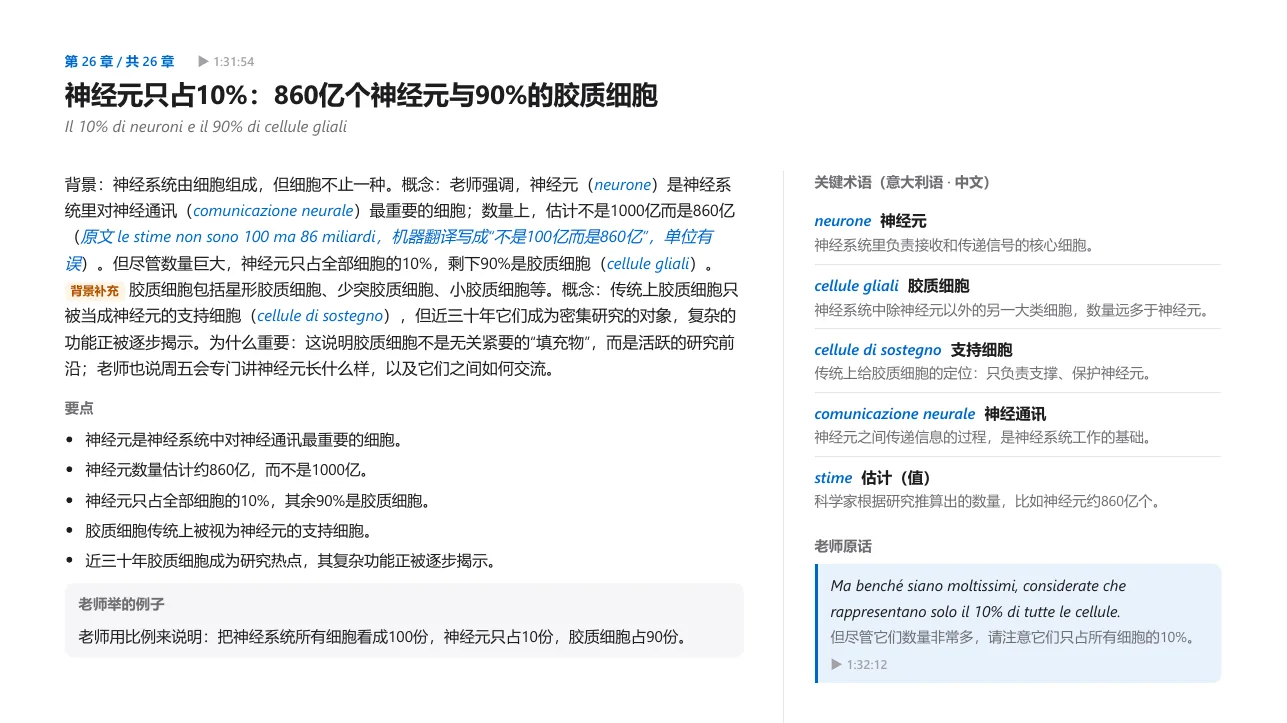The image size is (1287, 723).
Task: Click the chapter indicator 第 26 章 / 共 26 章
Action: [x=120, y=62]
